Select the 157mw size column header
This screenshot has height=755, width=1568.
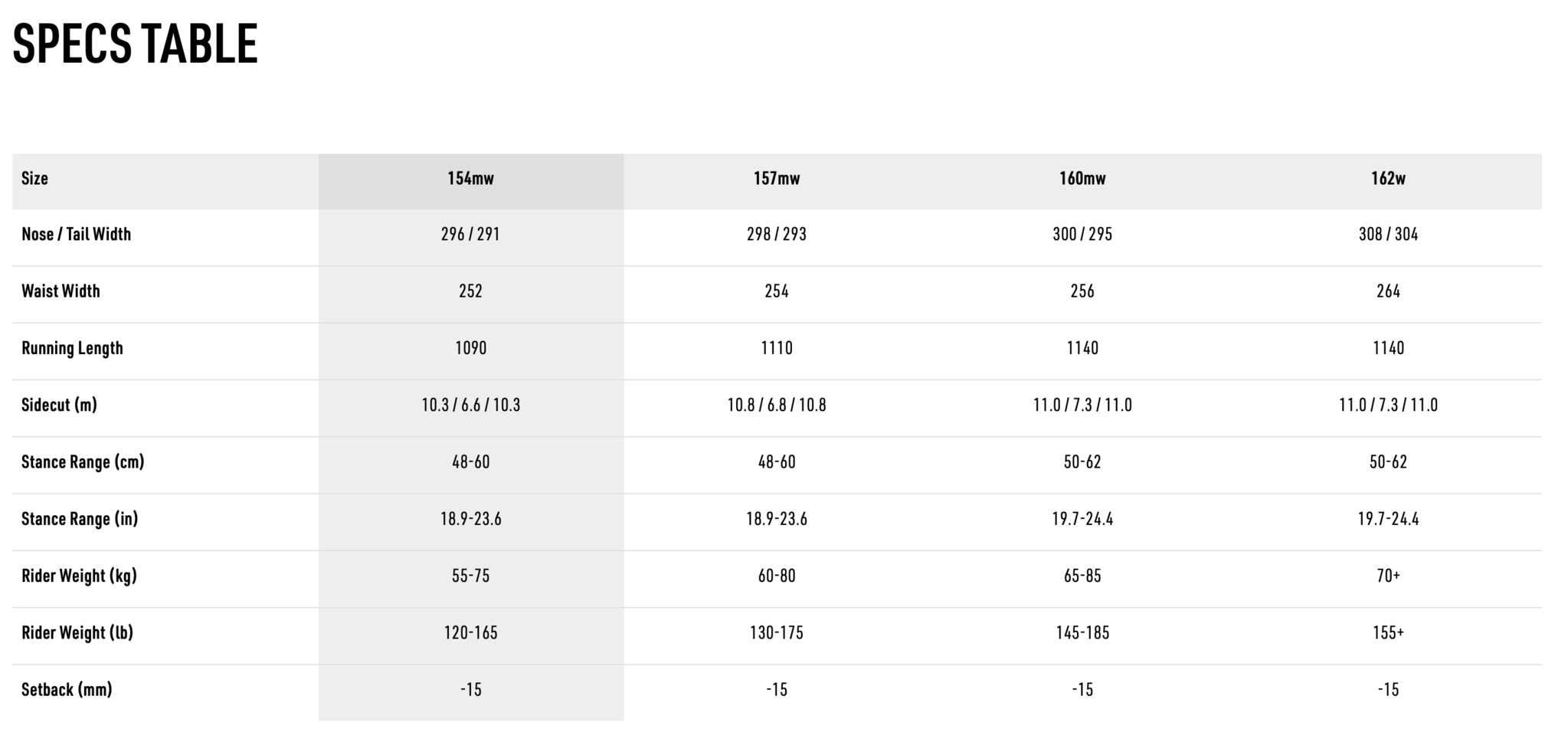pyautogui.click(x=777, y=179)
